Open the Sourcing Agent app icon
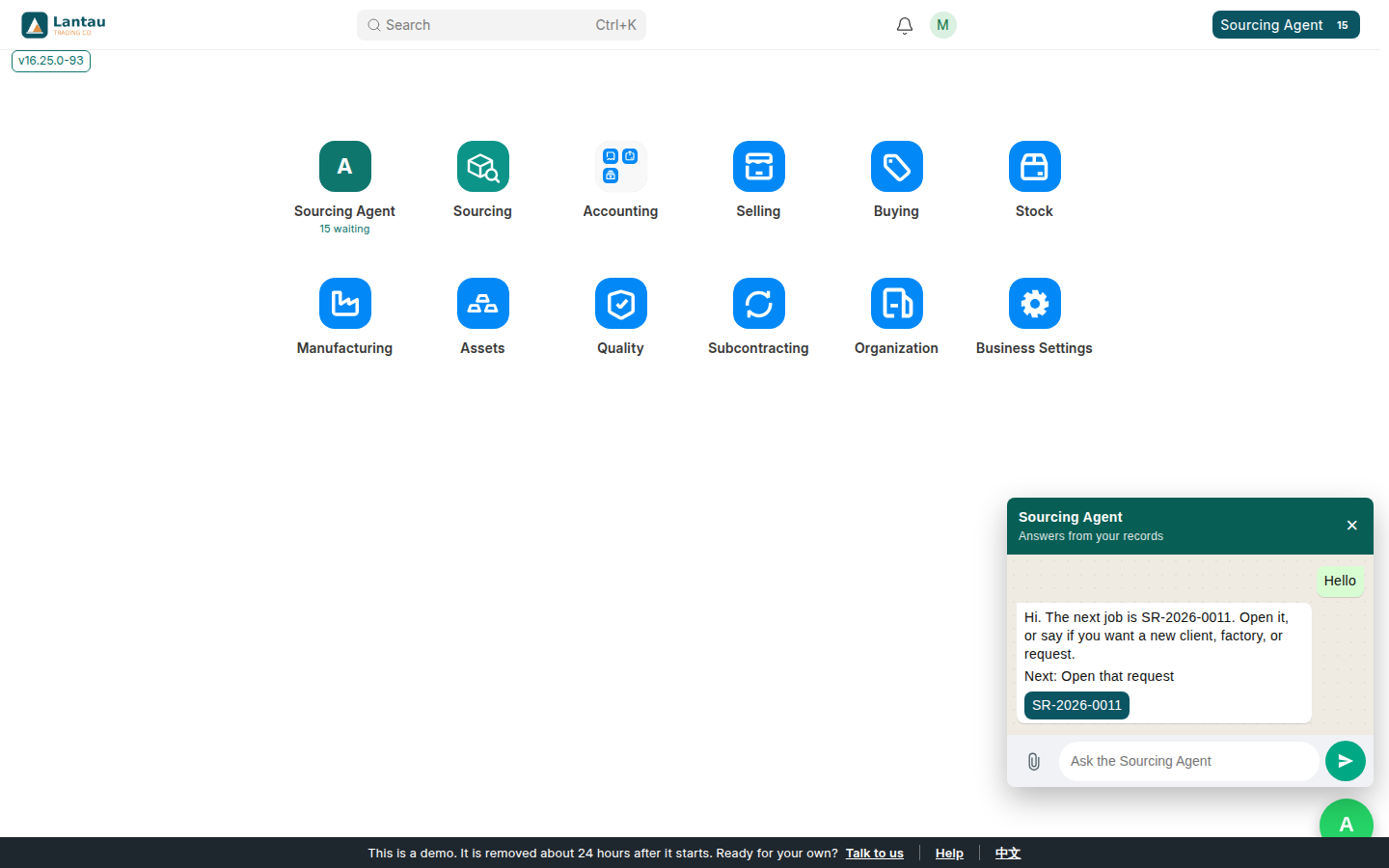 344,167
